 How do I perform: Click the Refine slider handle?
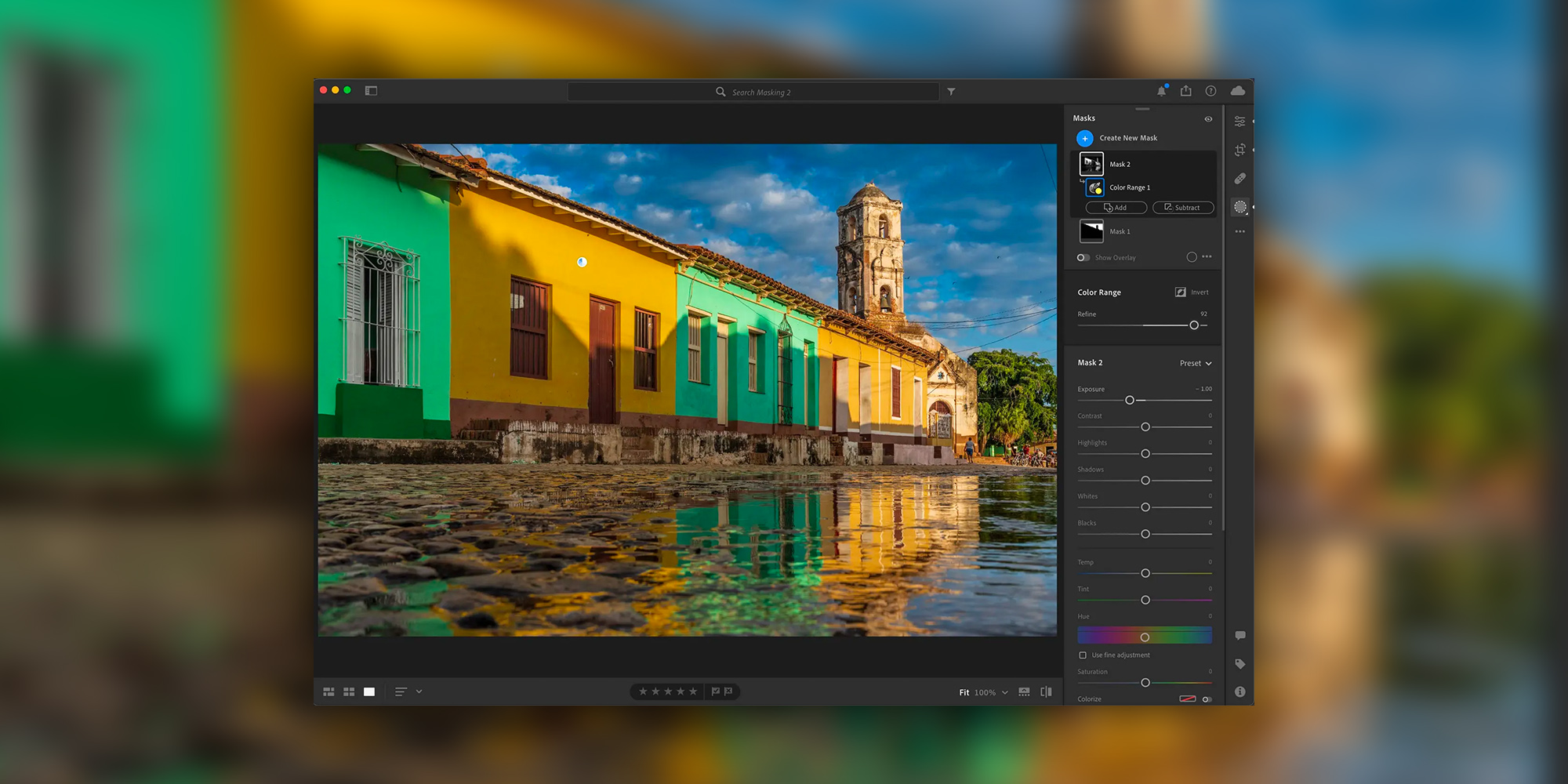coord(1193,325)
